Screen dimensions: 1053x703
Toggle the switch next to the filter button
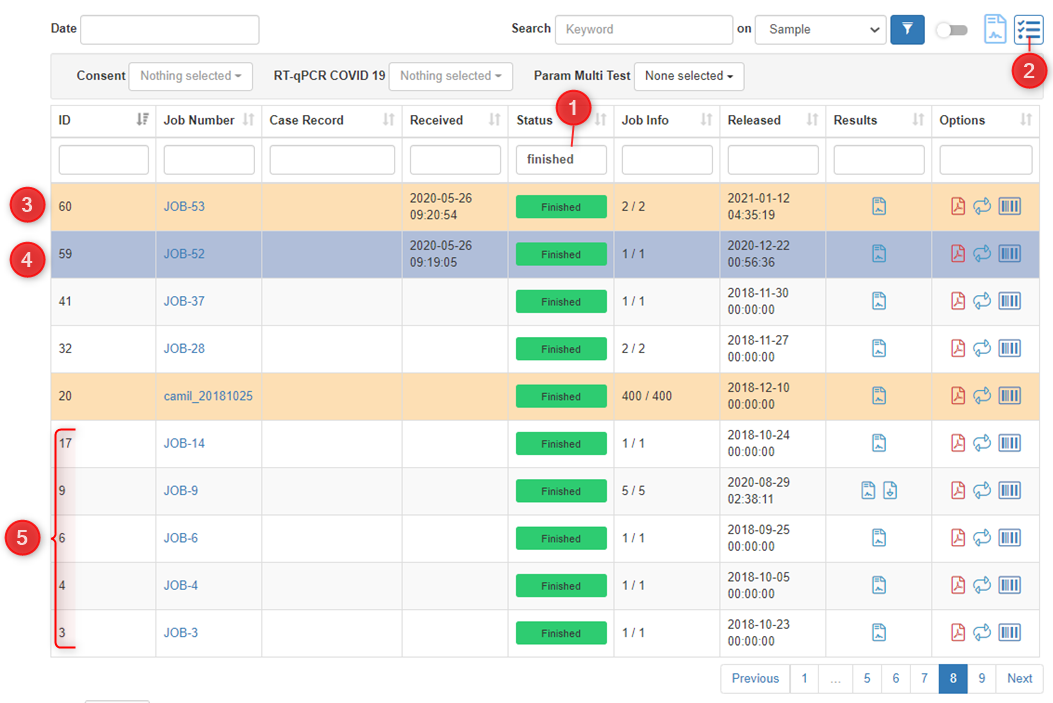952,30
